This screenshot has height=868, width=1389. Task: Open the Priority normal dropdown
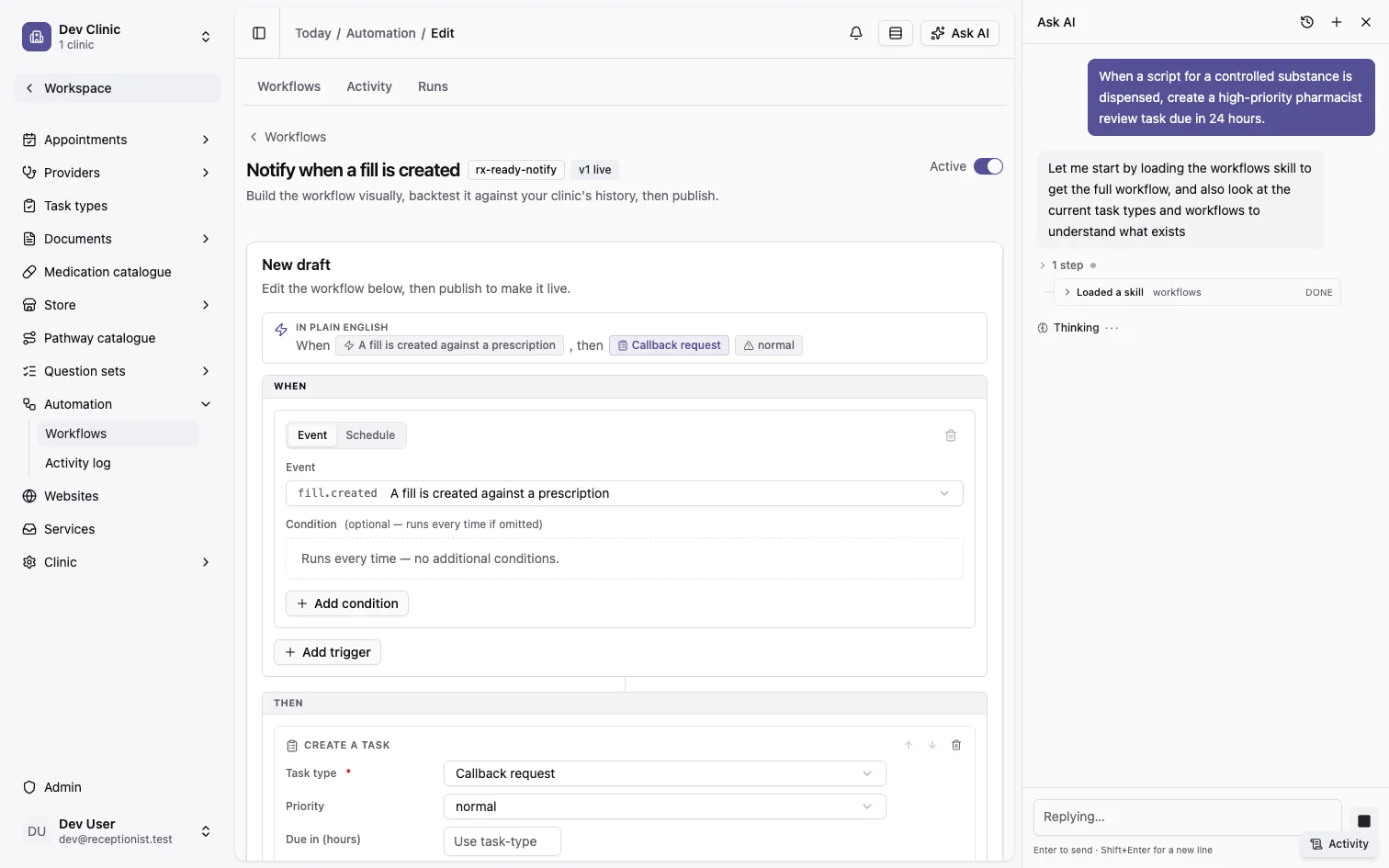pos(665,806)
